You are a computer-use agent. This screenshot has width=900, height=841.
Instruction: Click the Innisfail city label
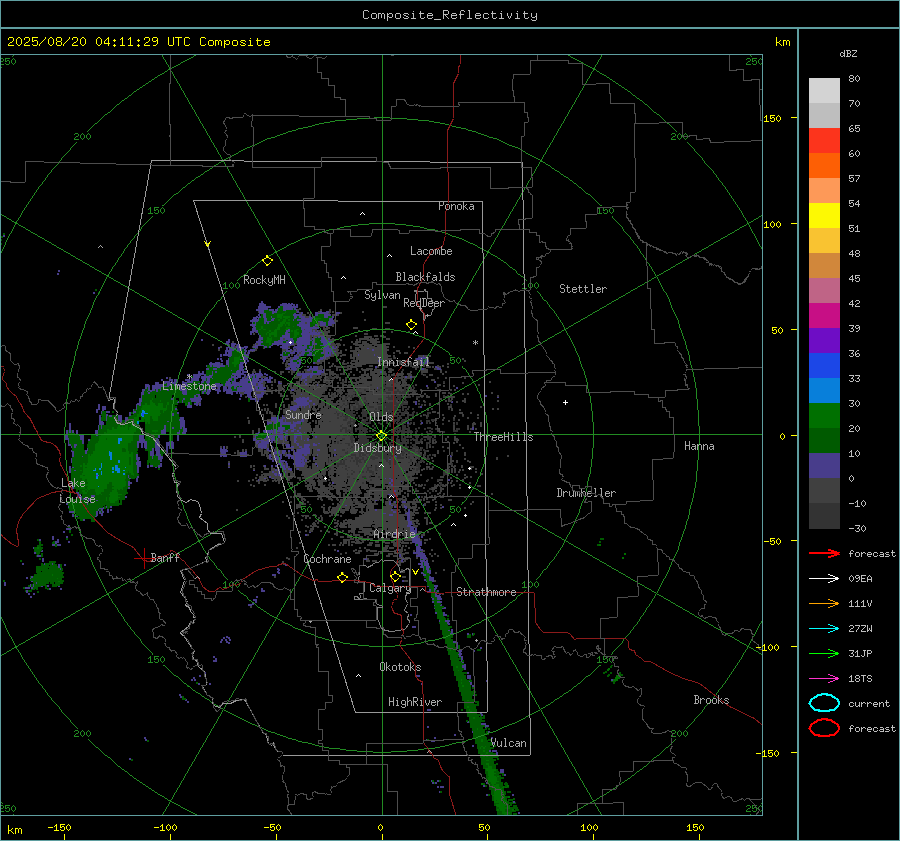coord(403,362)
